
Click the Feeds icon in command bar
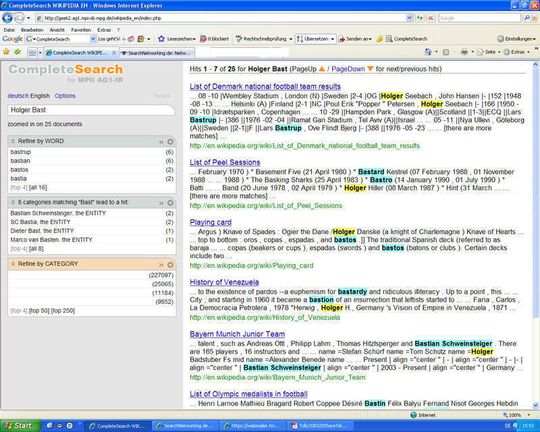click(x=446, y=52)
